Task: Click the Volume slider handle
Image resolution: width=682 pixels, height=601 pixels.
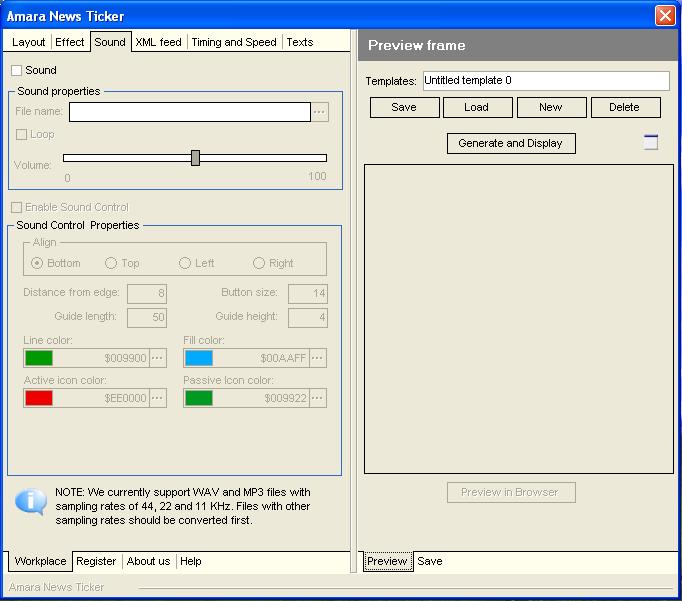Action: click(x=195, y=158)
